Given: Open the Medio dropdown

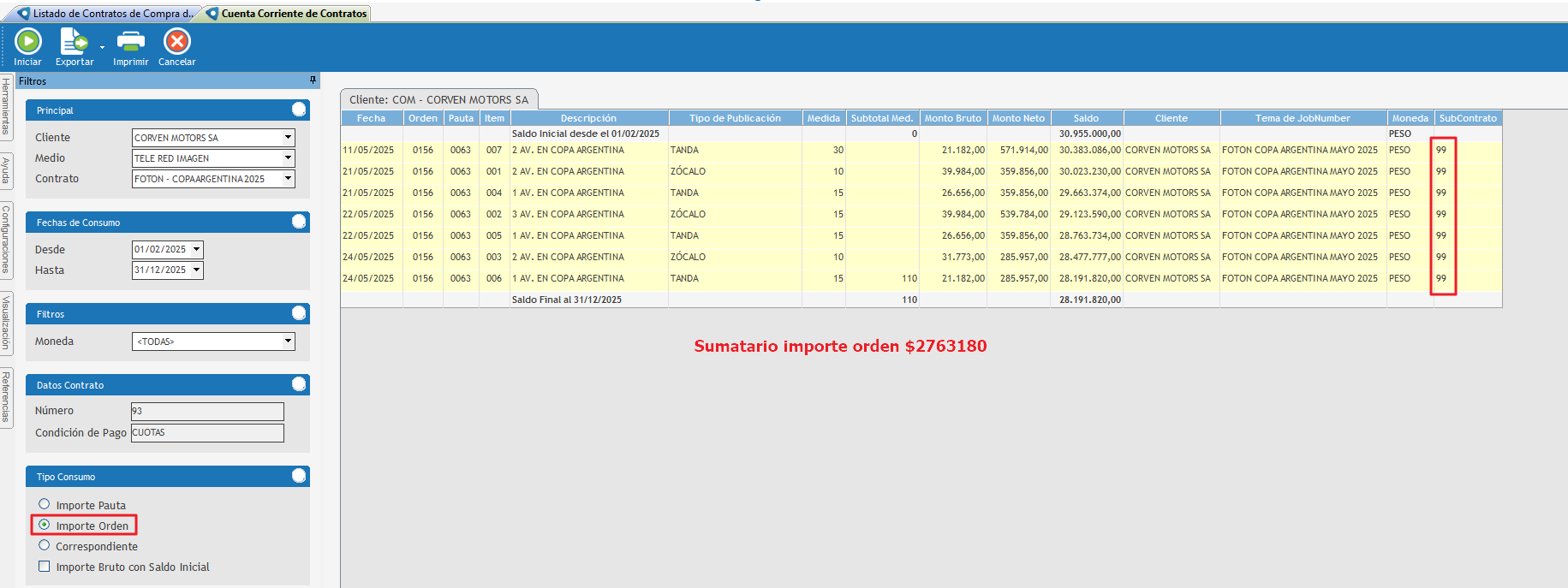Looking at the screenshot, I should (289, 157).
